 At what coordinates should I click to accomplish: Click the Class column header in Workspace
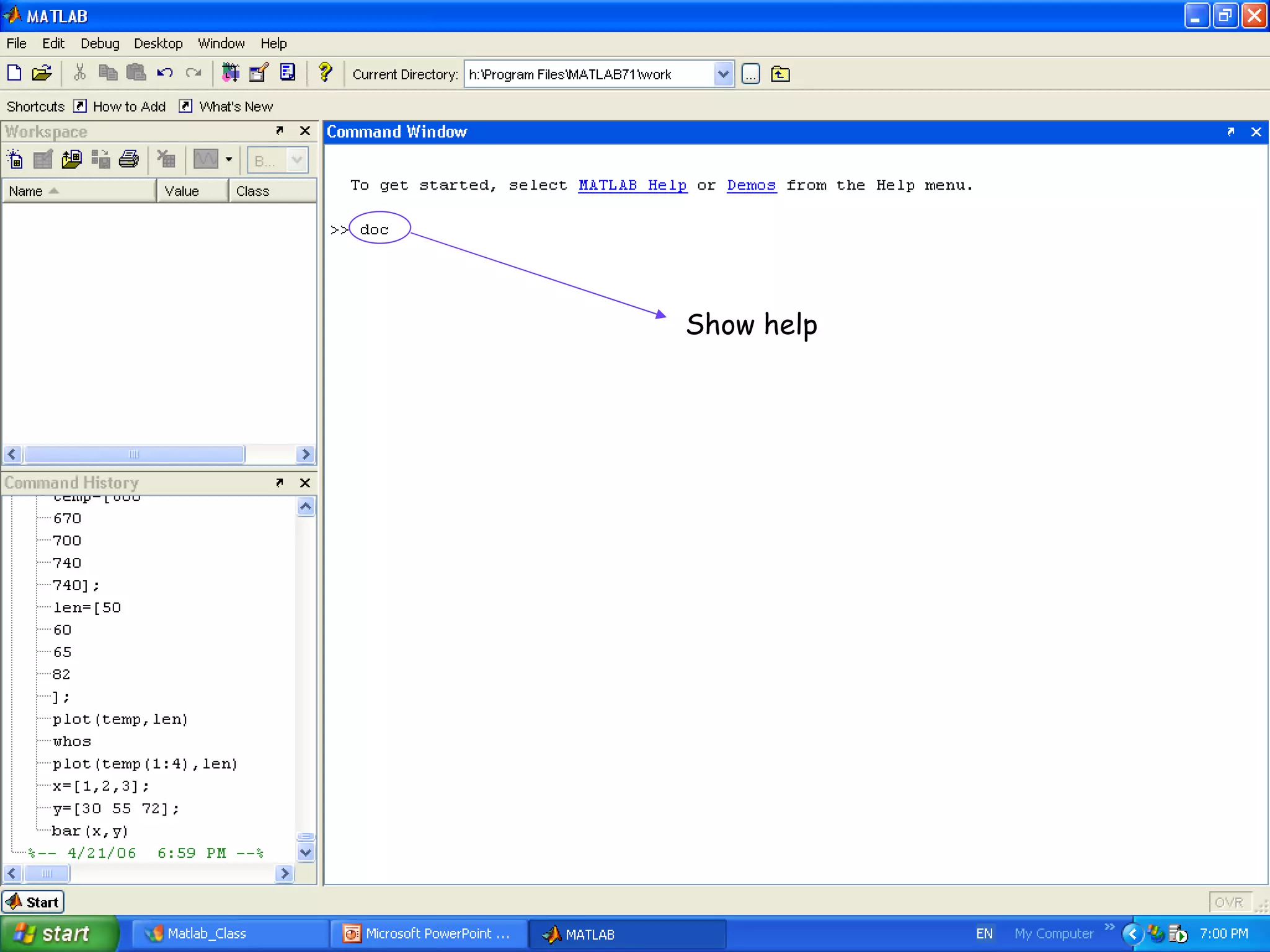(x=273, y=191)
